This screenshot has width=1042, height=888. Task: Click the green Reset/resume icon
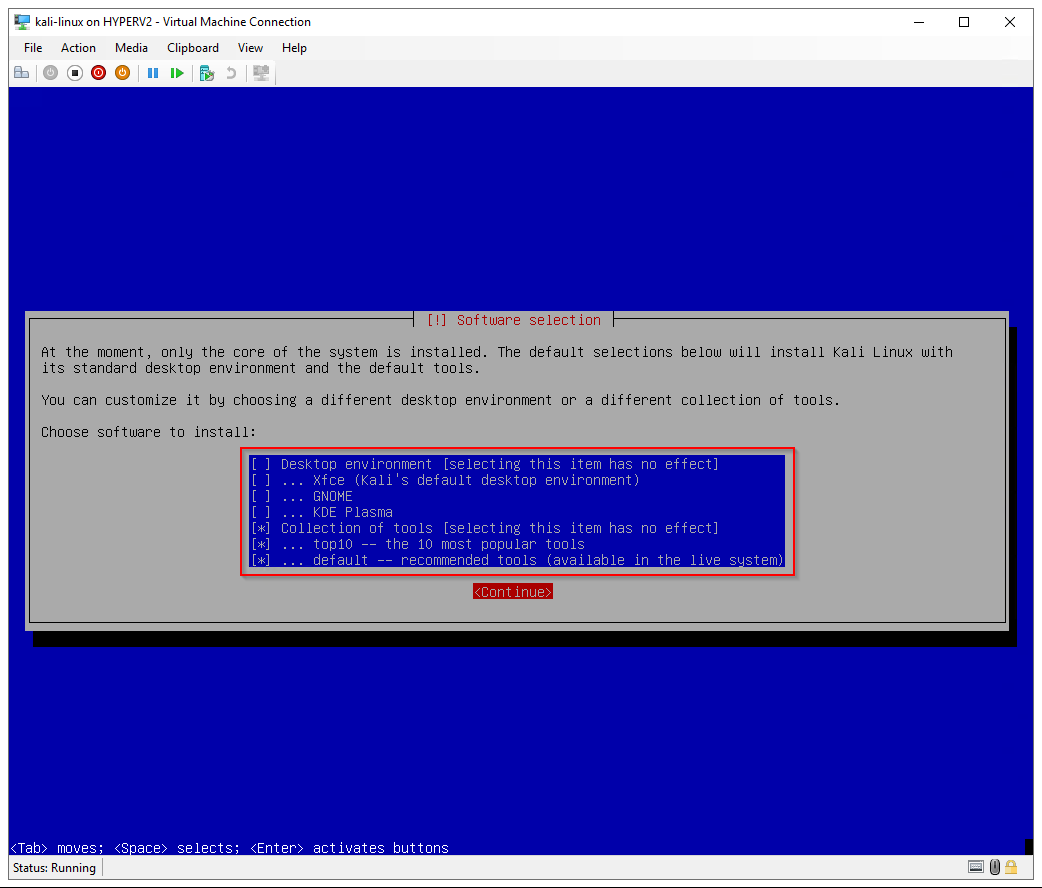(177, 73)
